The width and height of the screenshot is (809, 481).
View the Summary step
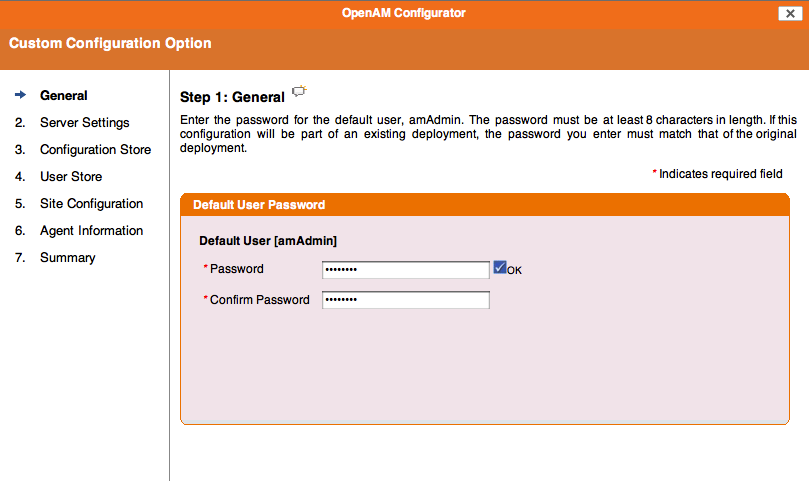click(x=68, y=258)
